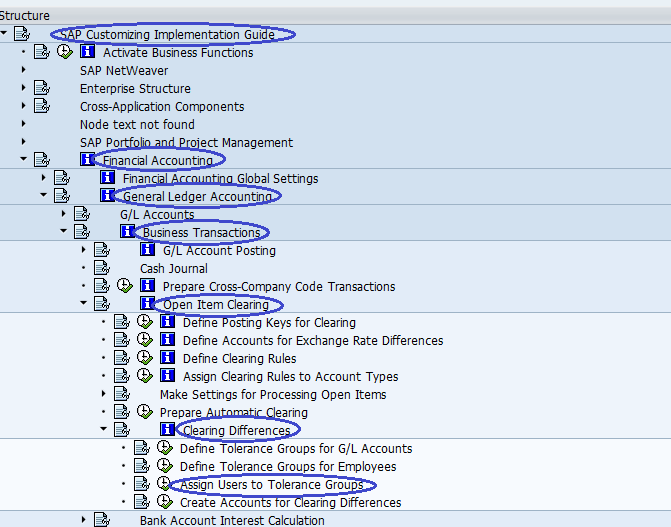Image resolution: width=671 pixels, height=527 pixels.
Task: Open documentation icon for Cross-Application Components
Action: pyautogui.click(x=42, y=106)
